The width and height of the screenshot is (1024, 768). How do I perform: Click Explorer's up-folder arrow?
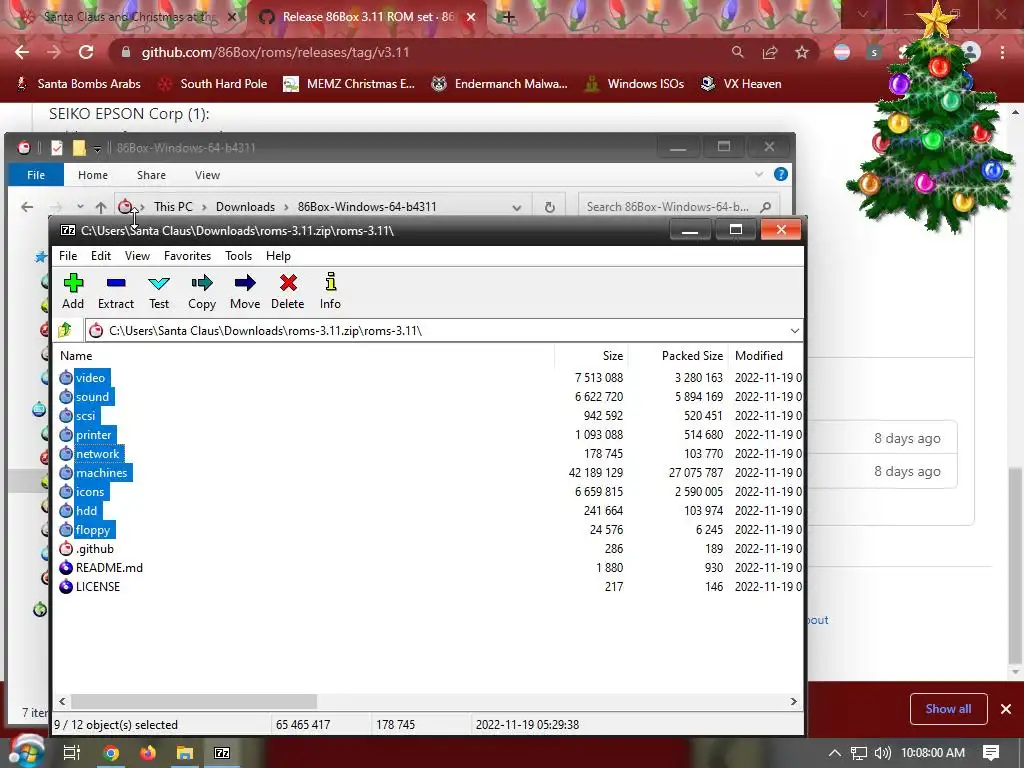pos(101,207)
